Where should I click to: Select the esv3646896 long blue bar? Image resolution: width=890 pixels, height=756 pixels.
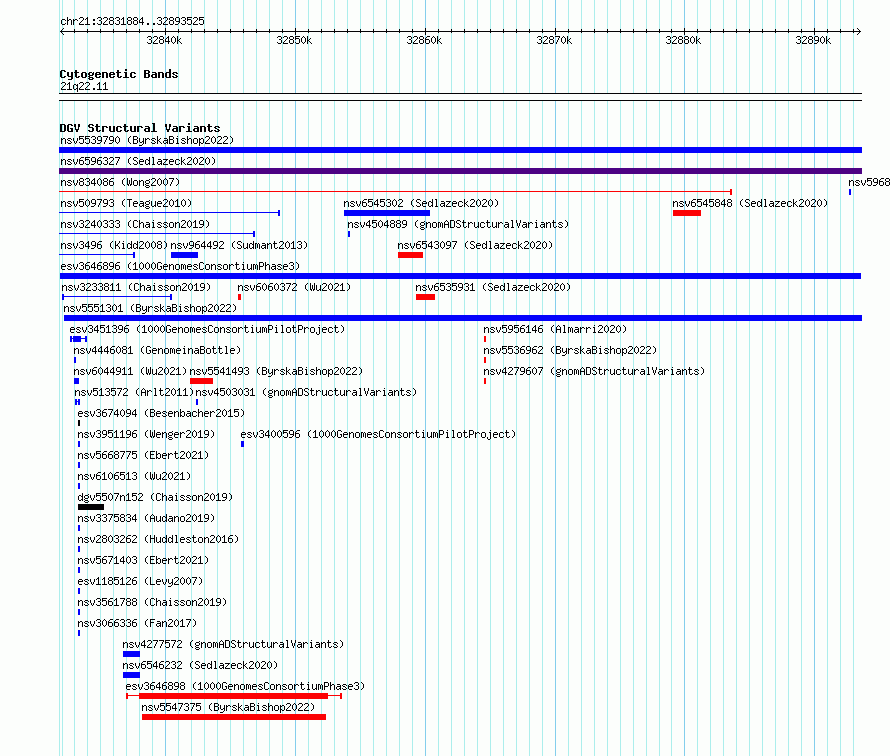coord(460,276)
